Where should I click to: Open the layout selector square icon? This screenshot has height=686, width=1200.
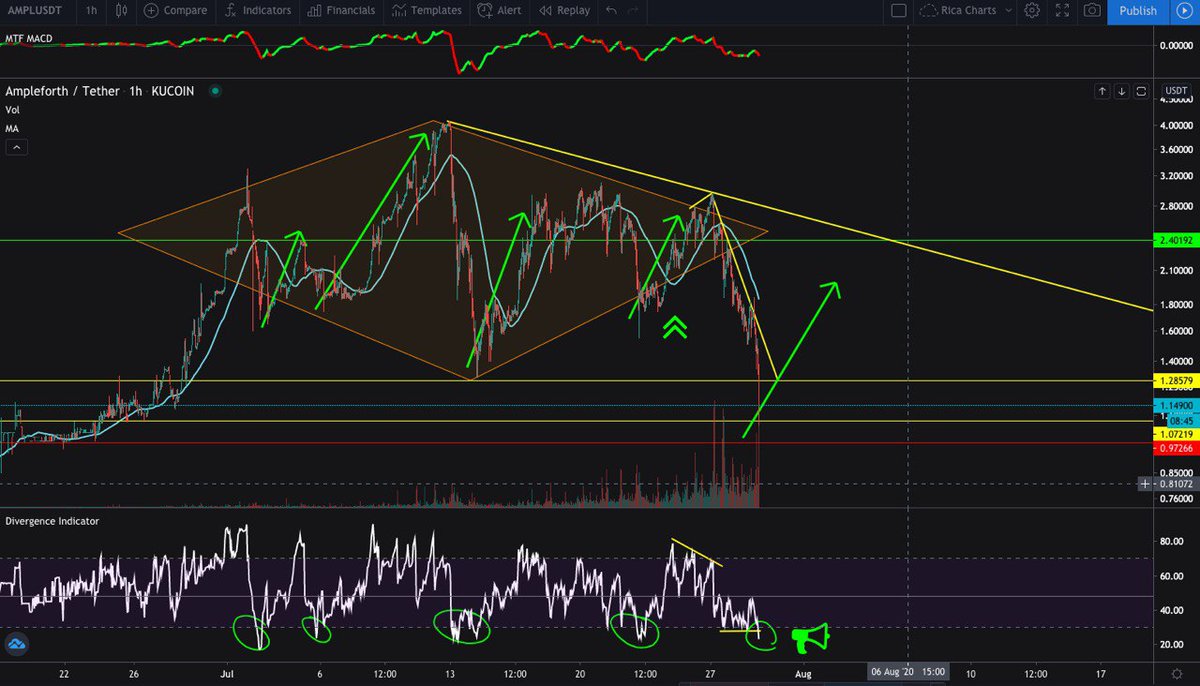point(898,11)
